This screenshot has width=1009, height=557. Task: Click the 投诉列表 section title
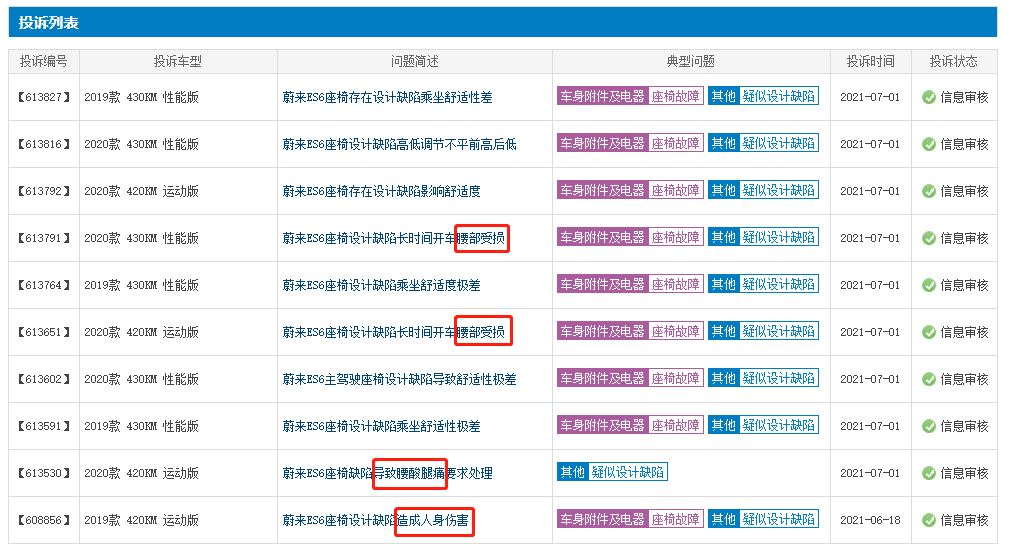pos(49,23)
